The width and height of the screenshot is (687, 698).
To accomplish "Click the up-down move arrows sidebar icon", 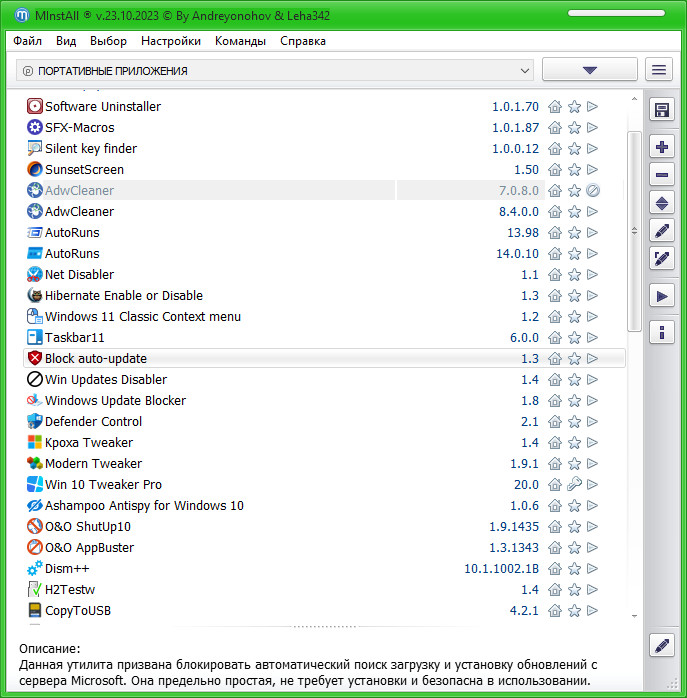I will tap(661, 203).
